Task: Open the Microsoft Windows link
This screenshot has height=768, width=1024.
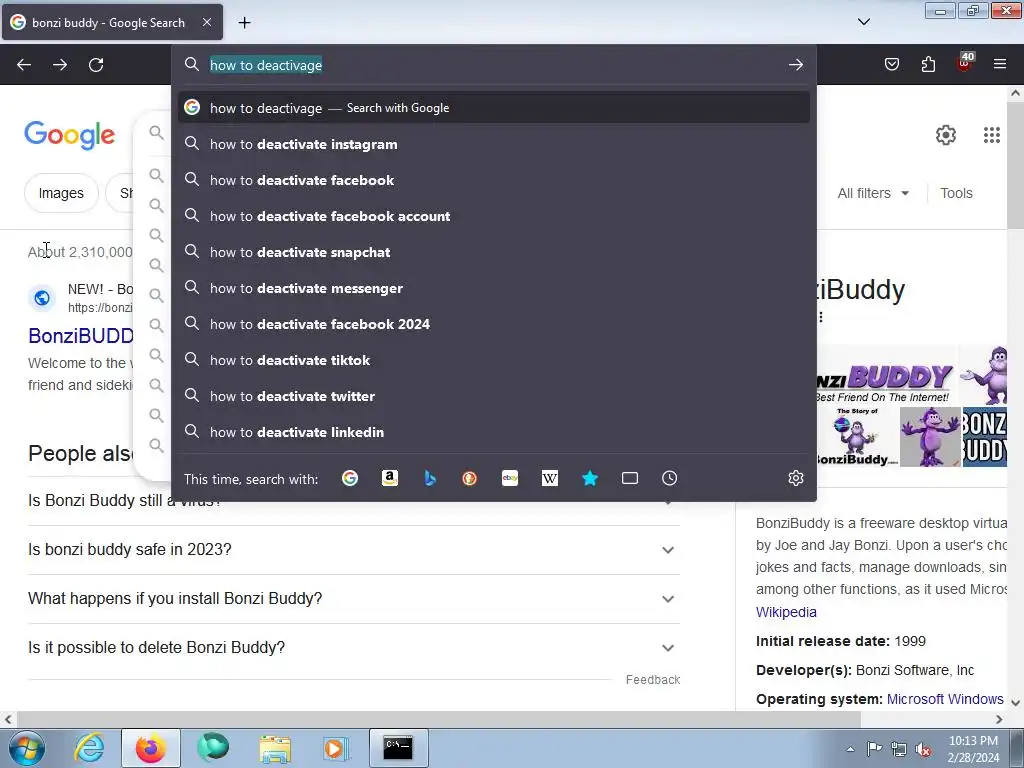Action: (945, 699)
